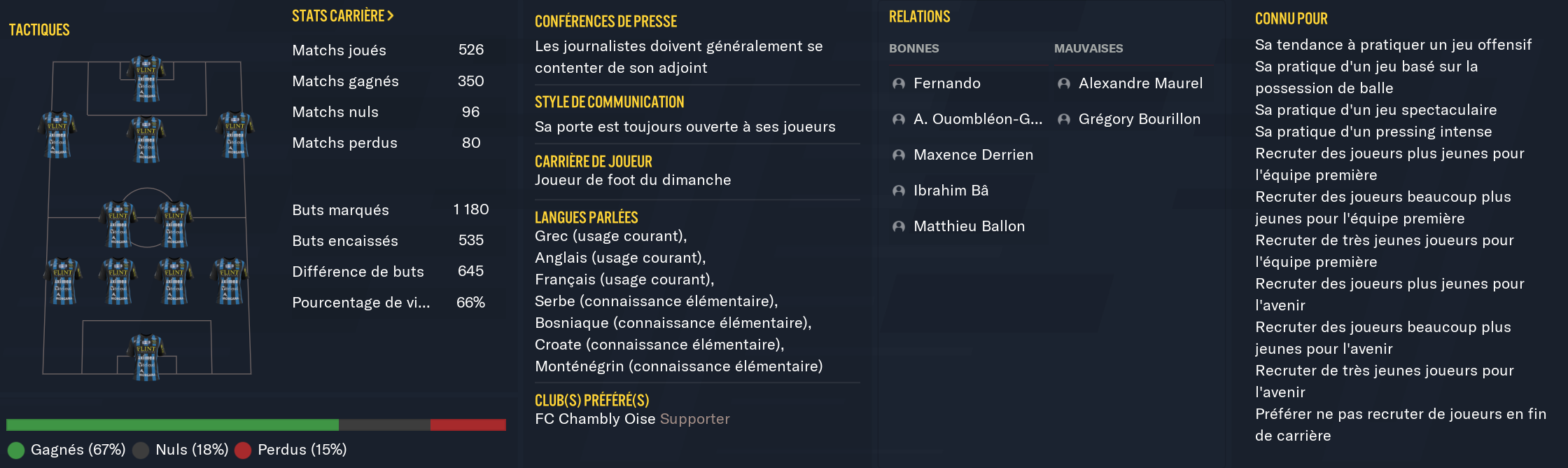Click the green Gagnés legend circle
The width and height of the screenshot is (1568, 468).
(x=16, y=450)
